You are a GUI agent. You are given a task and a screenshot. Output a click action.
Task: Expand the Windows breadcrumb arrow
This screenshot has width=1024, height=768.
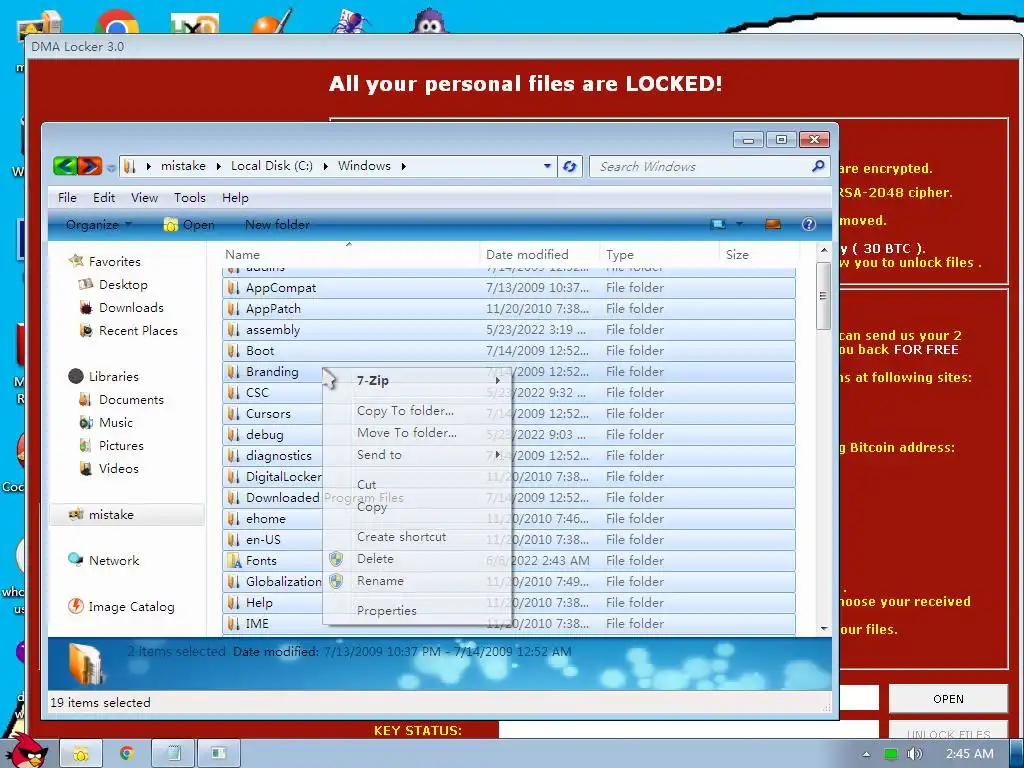point(404,167)
